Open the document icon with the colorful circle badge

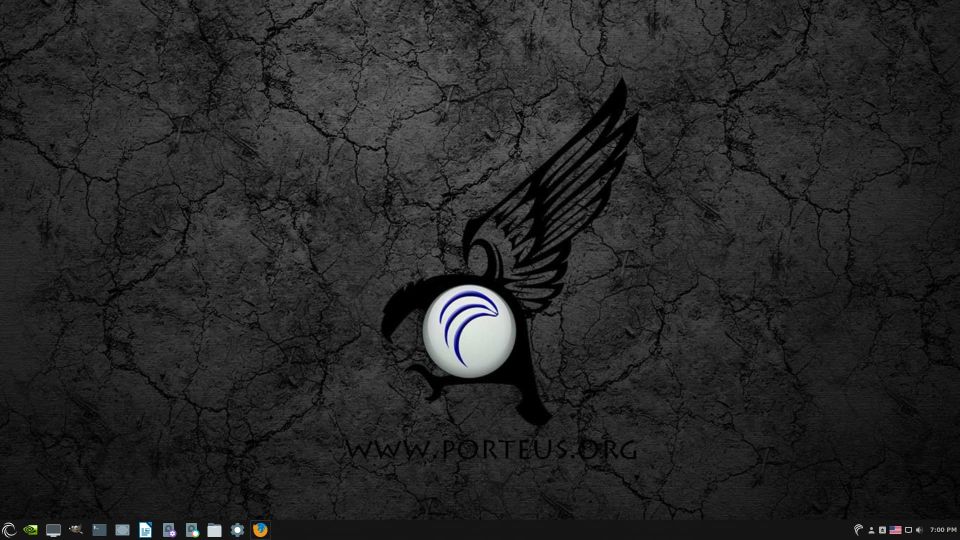[192, 530]
